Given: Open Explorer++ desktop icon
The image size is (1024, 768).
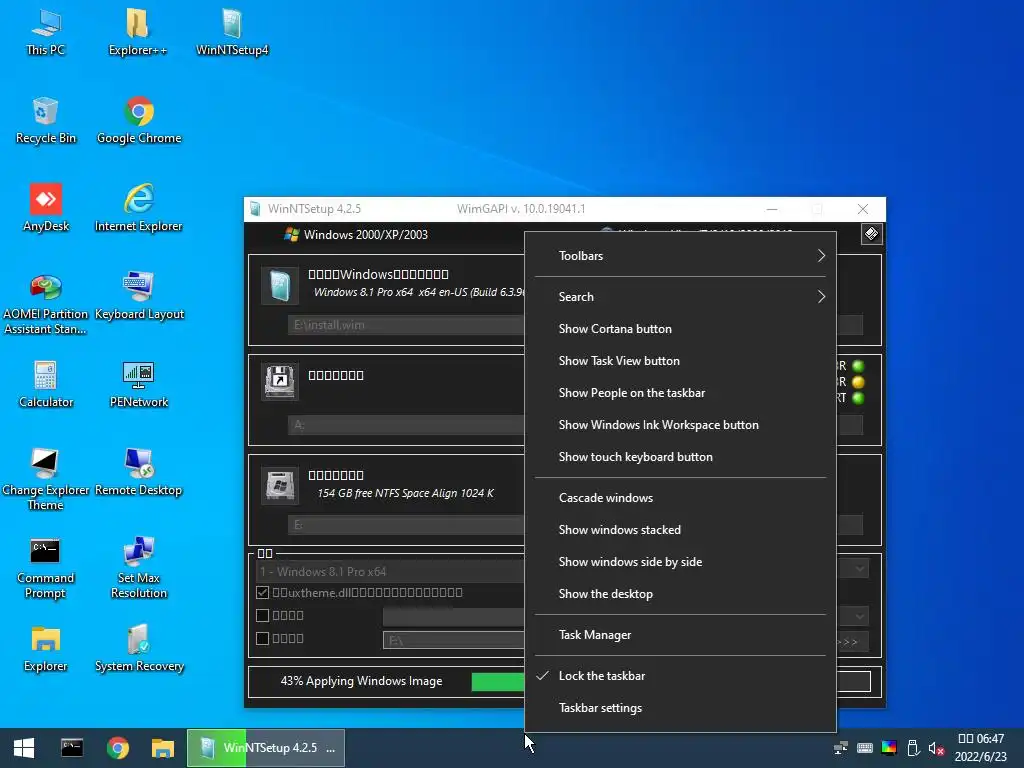Looking at the screenshot, I should click(x=138, y=33).
